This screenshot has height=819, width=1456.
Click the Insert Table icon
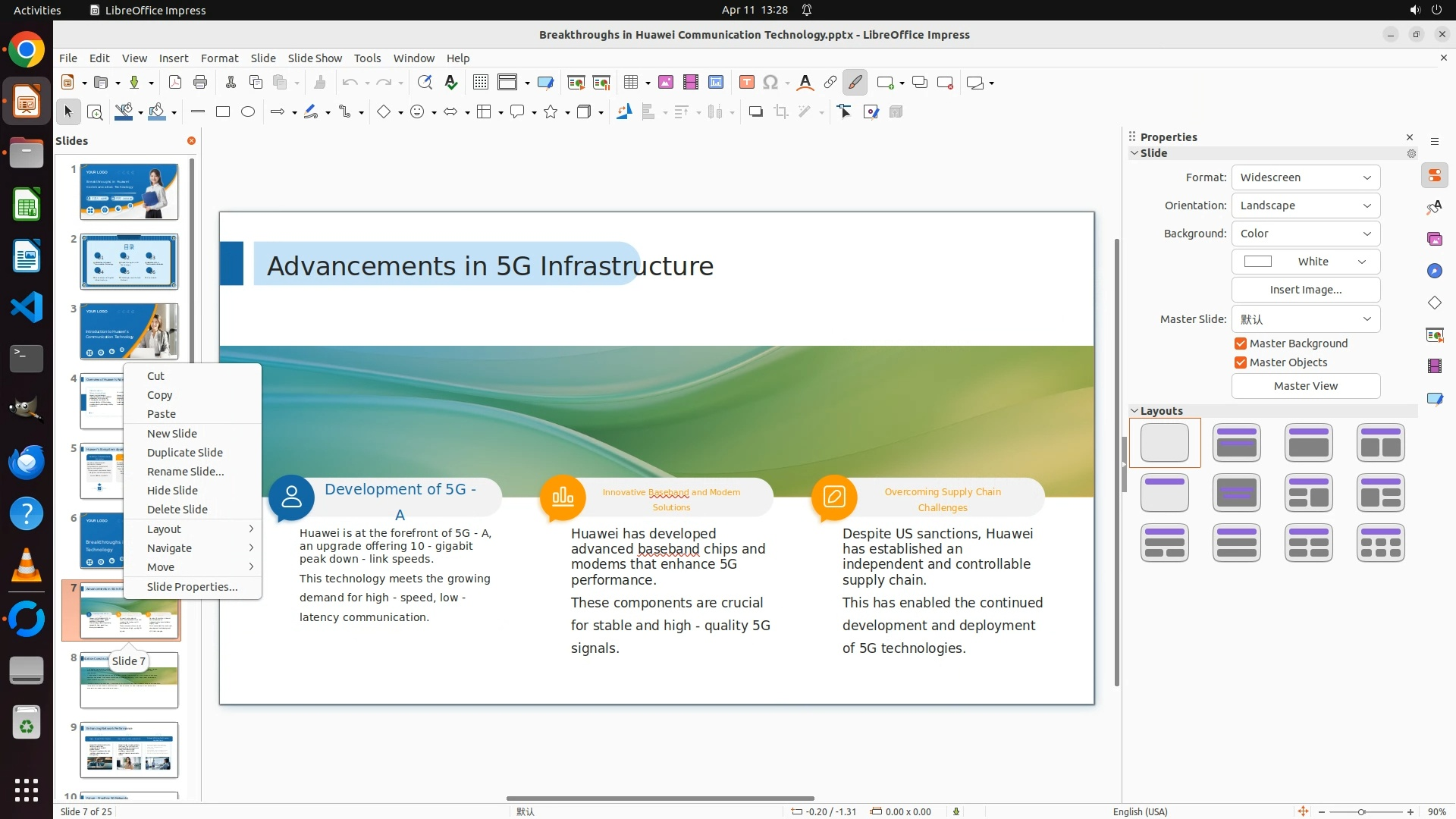click(630, 83)
